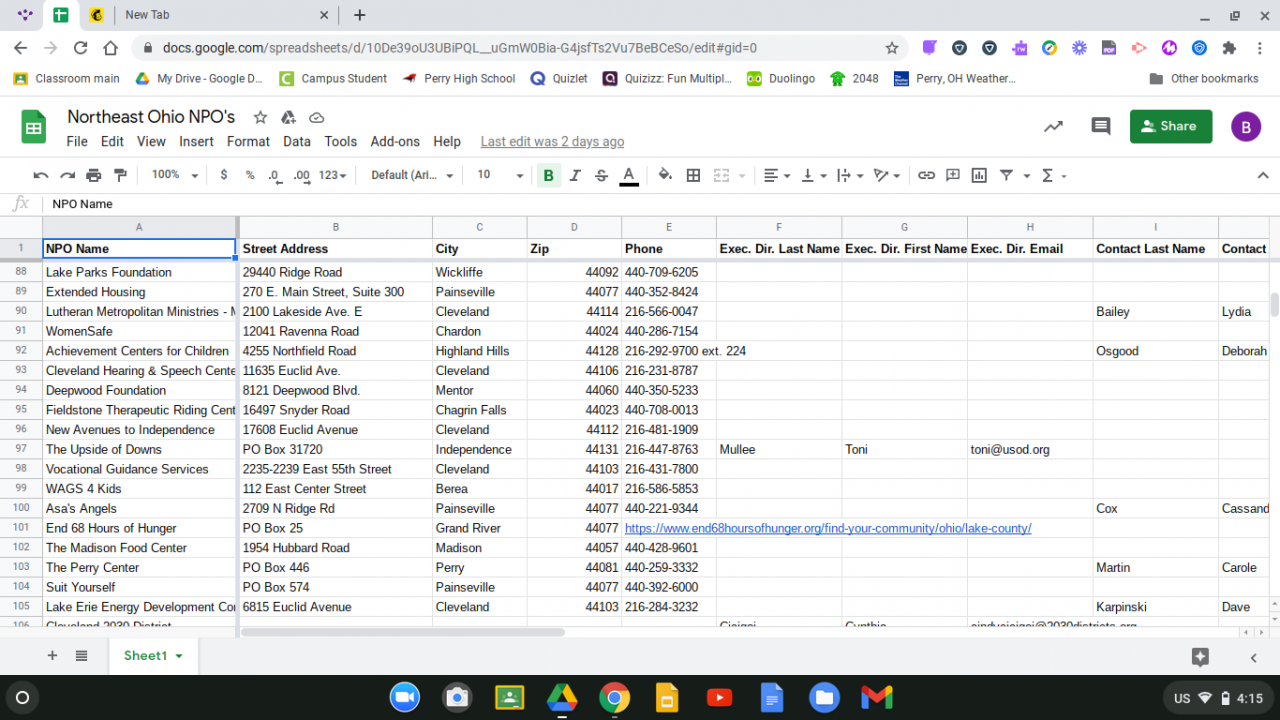Click the Insert chart icon

point(979,175)
